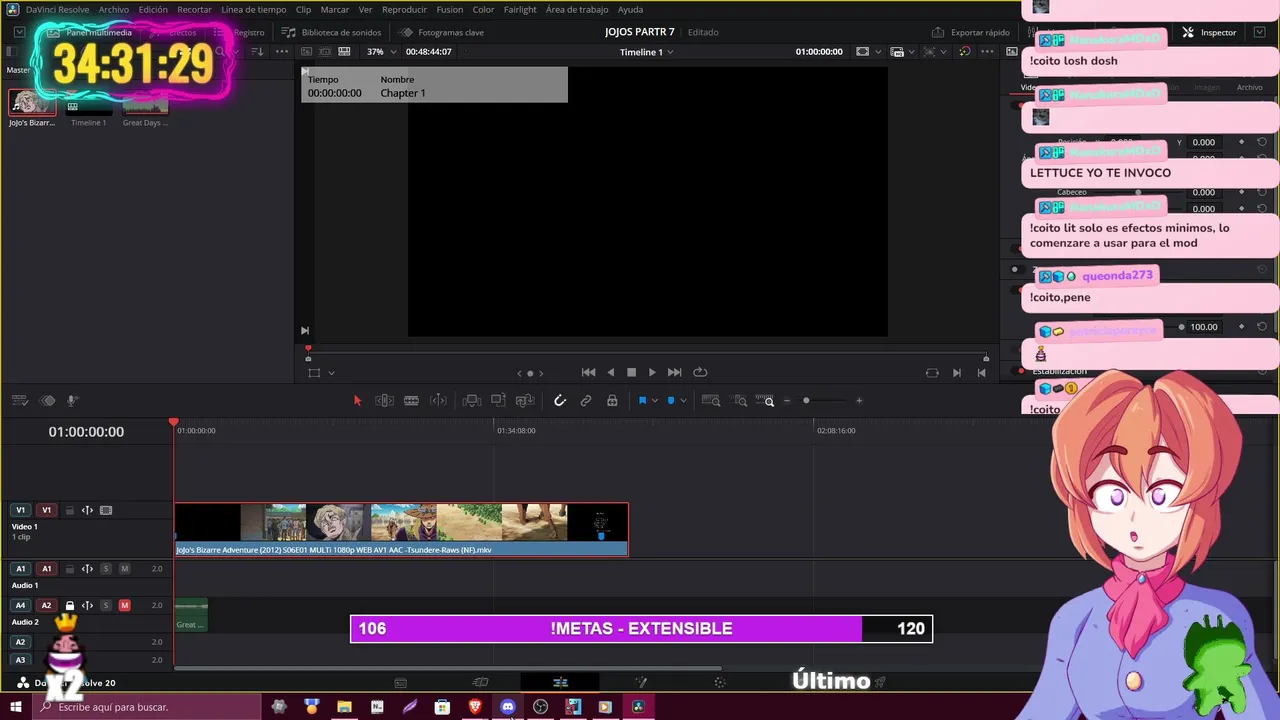Play the timeline forward
Image resolution: width=1280 pixels, height=720 pixels.
click(652, 373)
